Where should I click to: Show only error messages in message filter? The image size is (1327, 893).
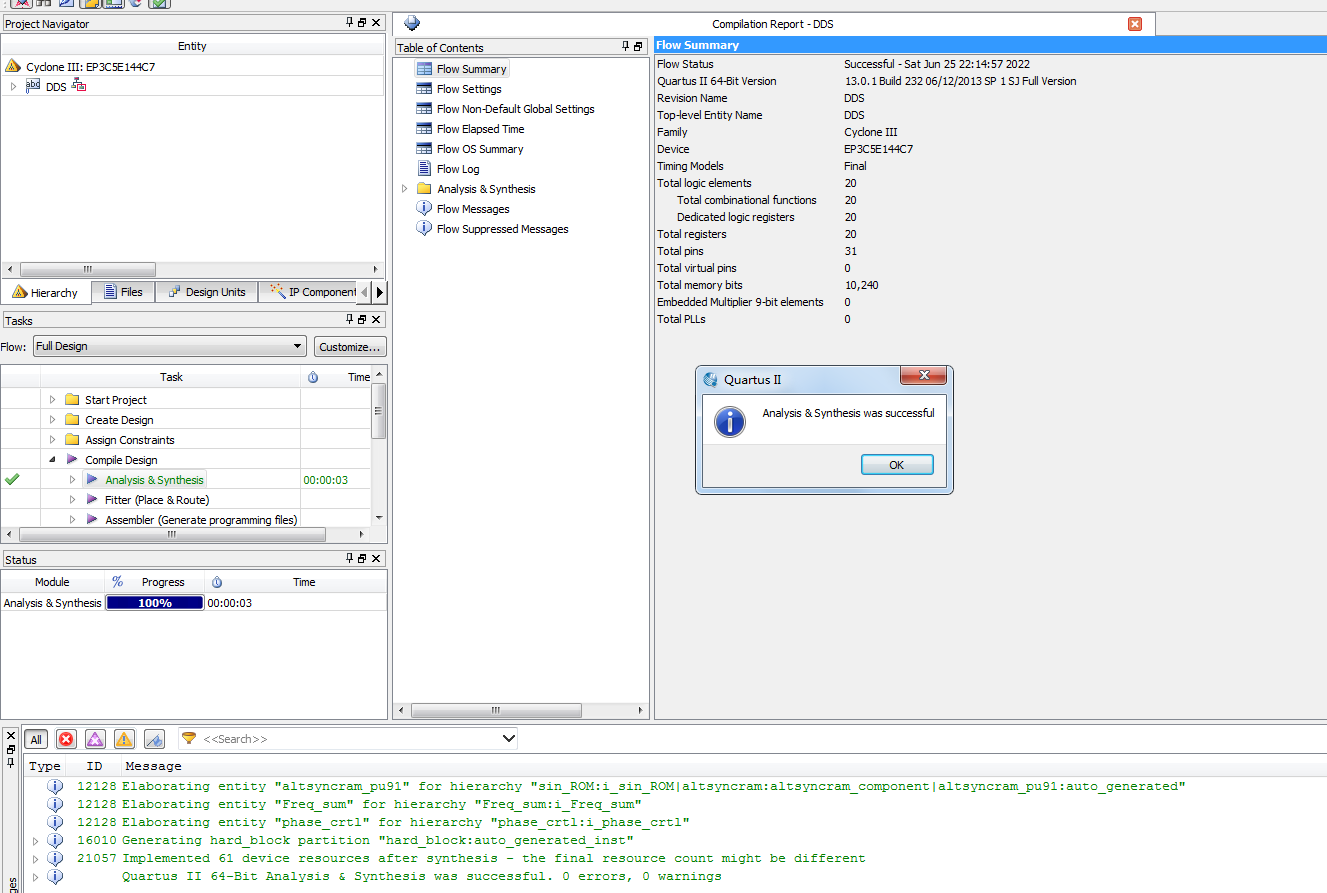[66, 739]
